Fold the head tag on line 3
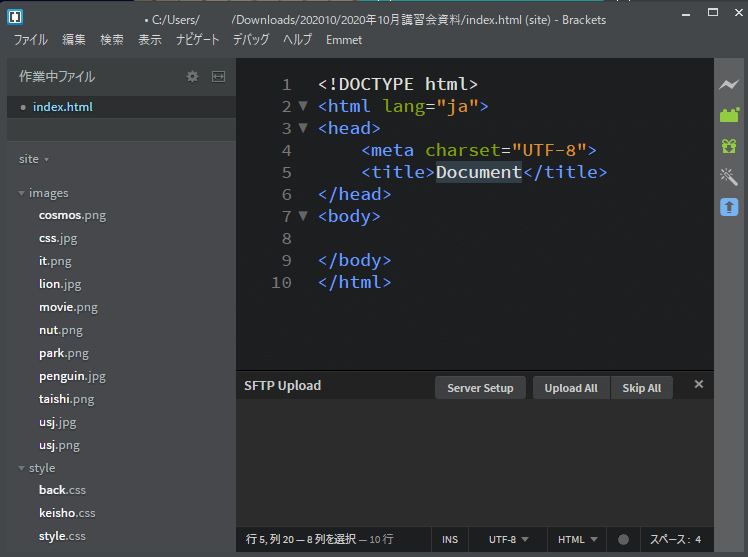This screenshot has height=557, width=748. click(x=303, y=128)
